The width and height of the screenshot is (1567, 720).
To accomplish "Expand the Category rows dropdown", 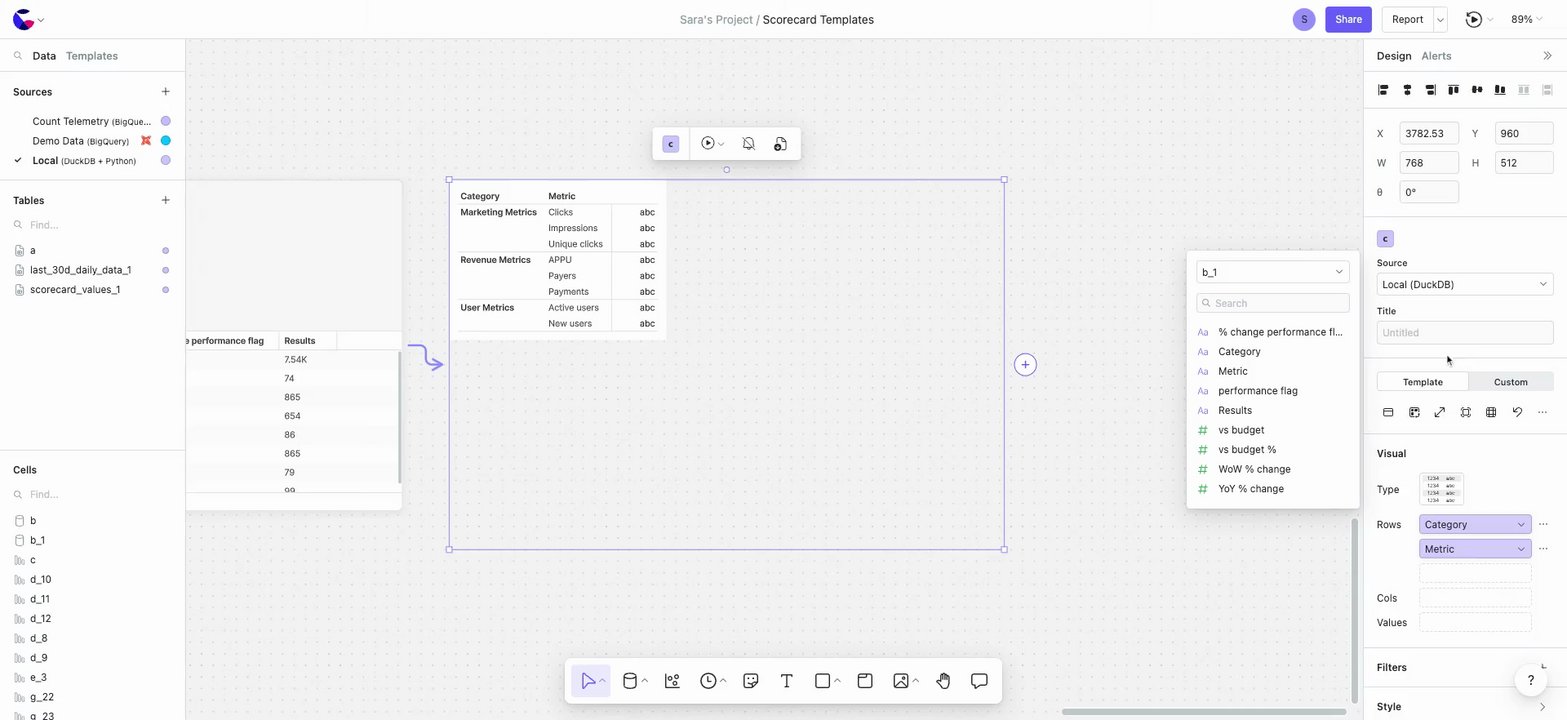I will [1475, 525].
